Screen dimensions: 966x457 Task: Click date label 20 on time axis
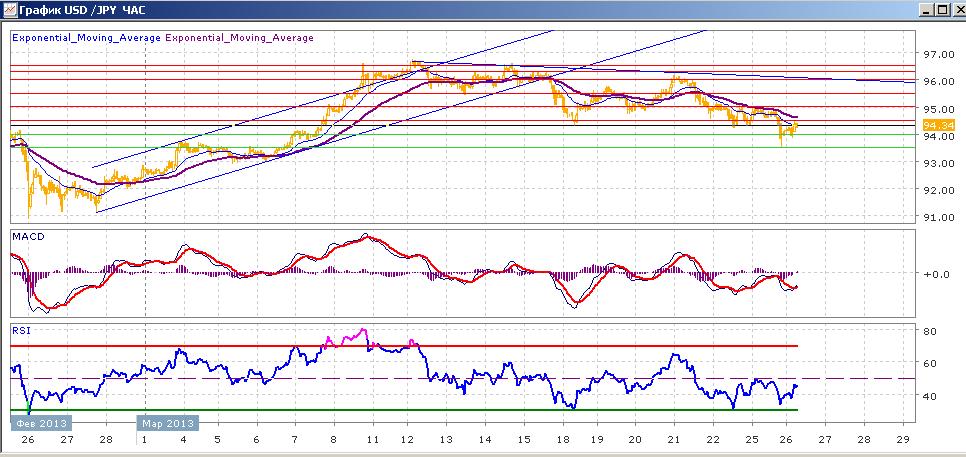coord(635,440)
